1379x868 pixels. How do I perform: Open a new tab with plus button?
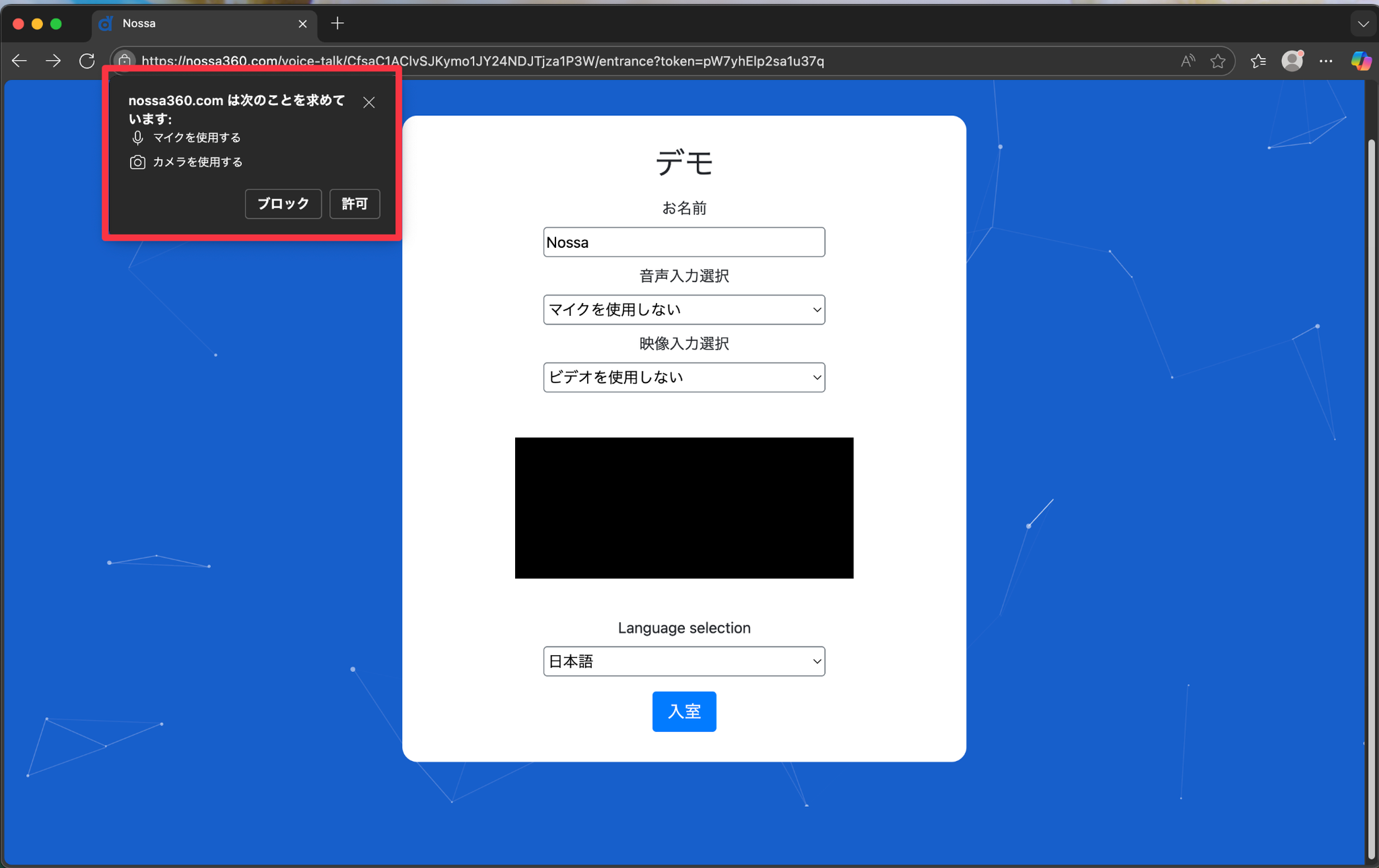[337, 24]
